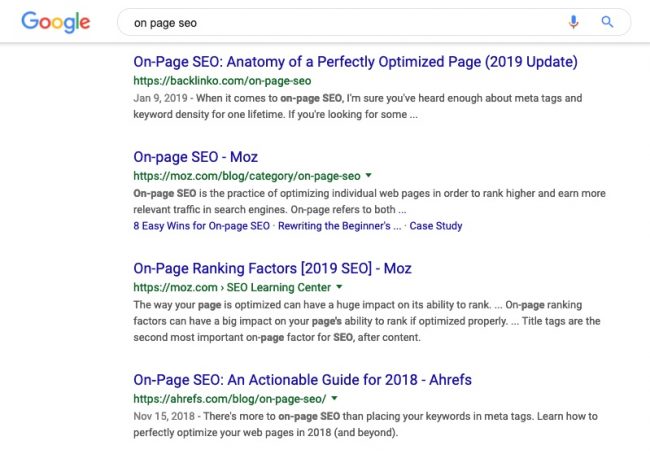Screen dimensions: 650x454
Task: Click the magnifying glass search icon
Action: click(x=607, y=22)
